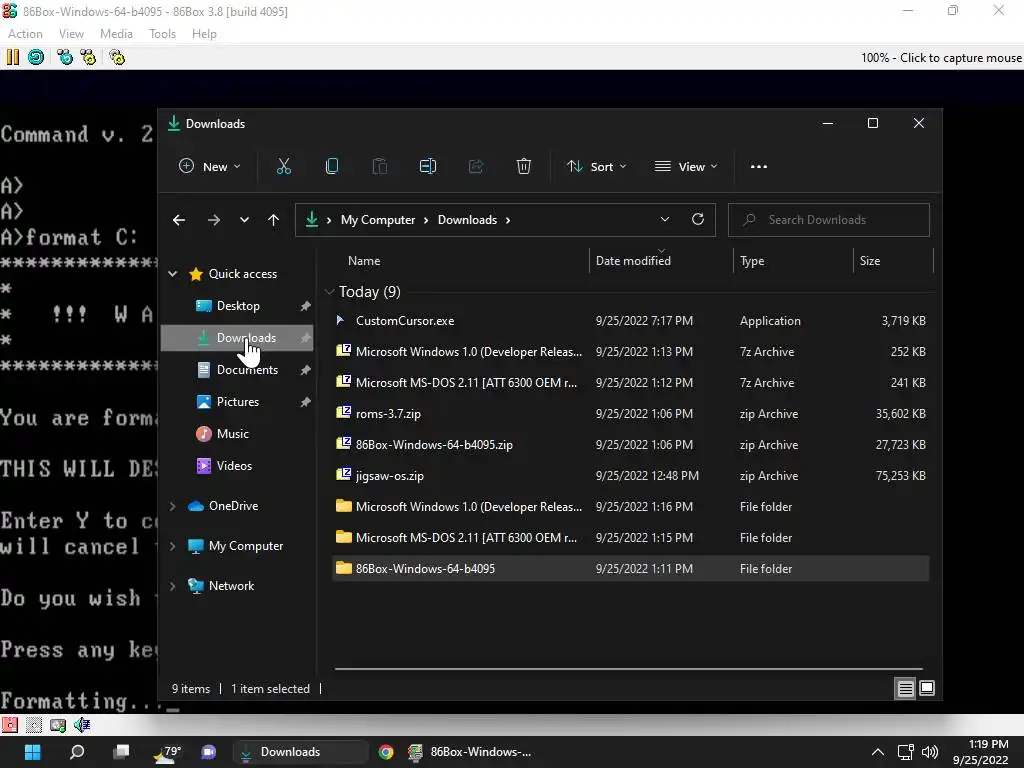This screenshot has width=1024, height=768.
Task: Open 86Box Help menu
Action: pos(204,34)
